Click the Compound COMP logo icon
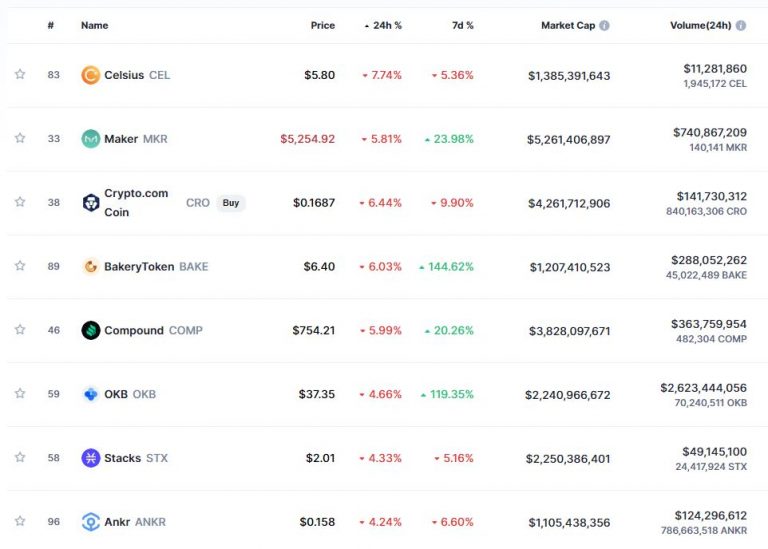 [90, 330]
